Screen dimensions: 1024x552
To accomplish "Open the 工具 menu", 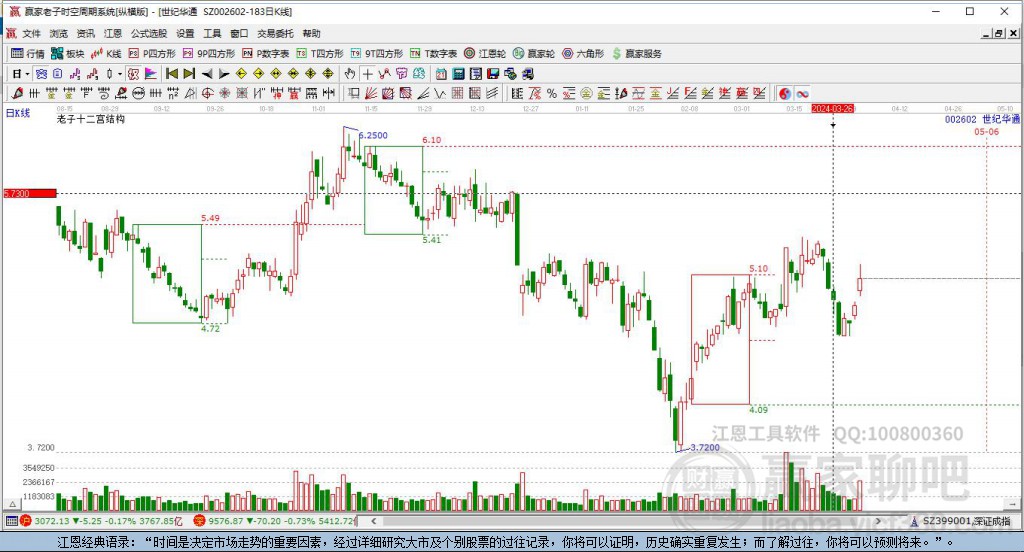I will click(x=212, y=33).
